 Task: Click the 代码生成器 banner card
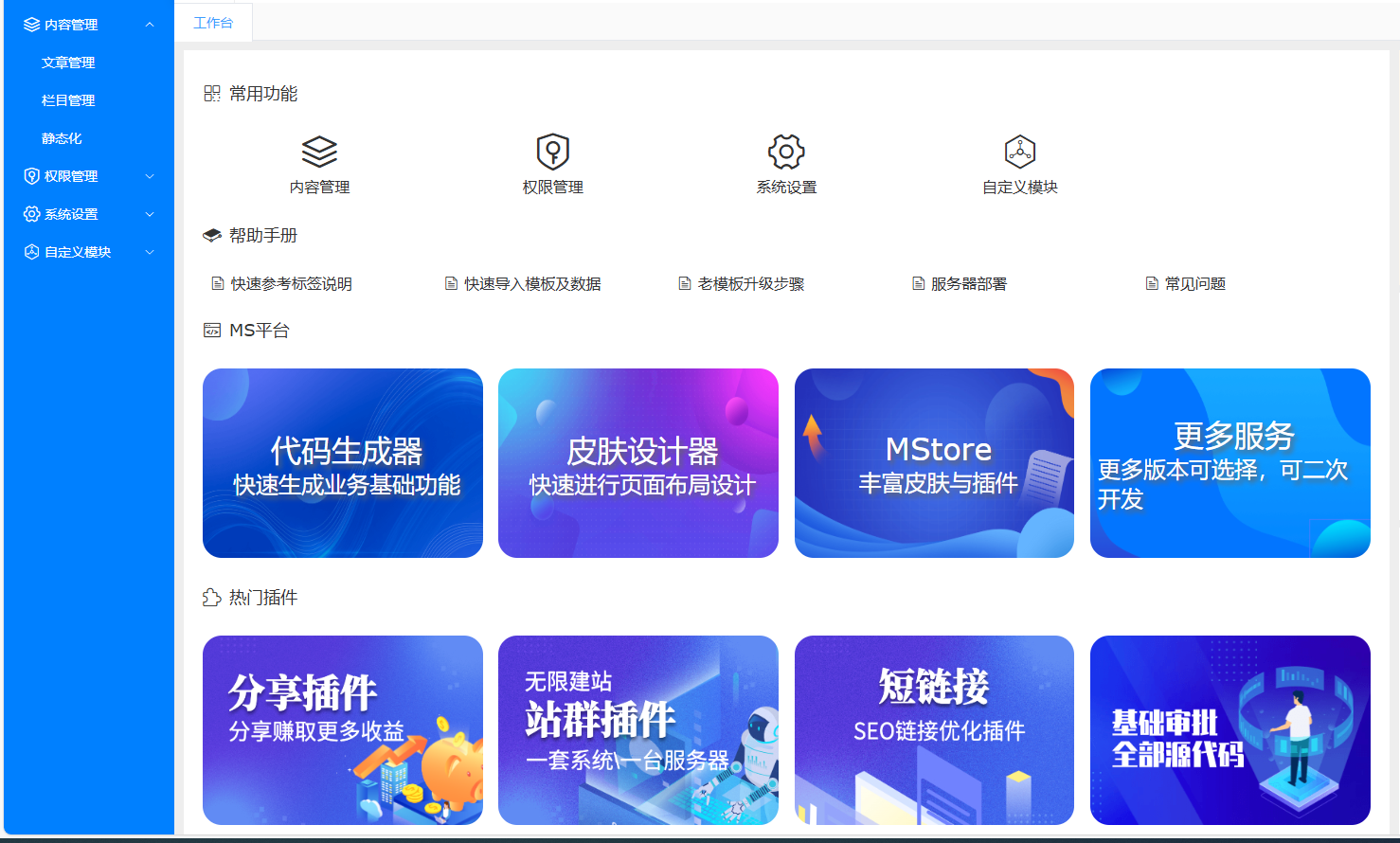click(343, 463)
